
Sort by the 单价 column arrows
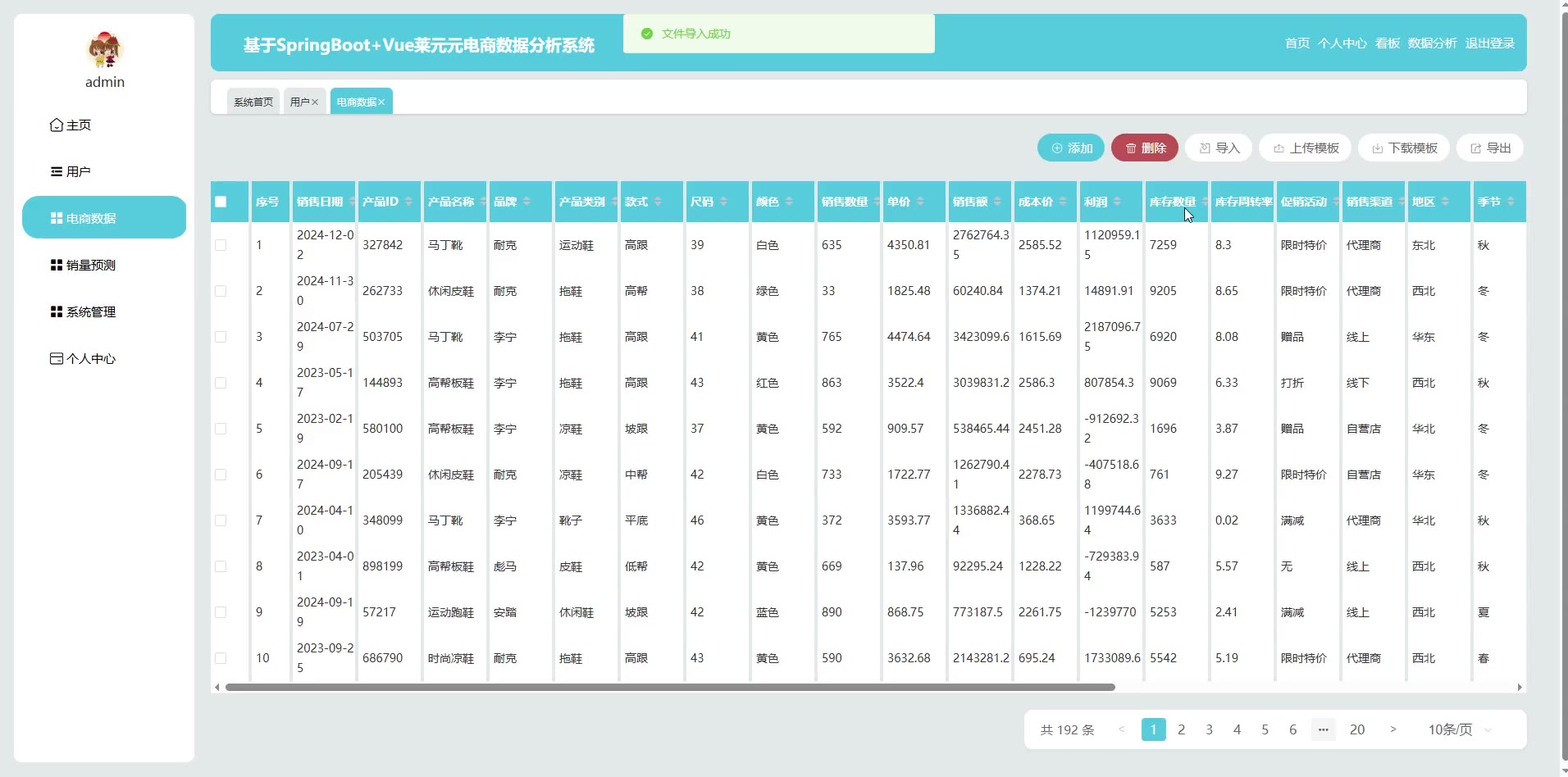click(920, 202)
